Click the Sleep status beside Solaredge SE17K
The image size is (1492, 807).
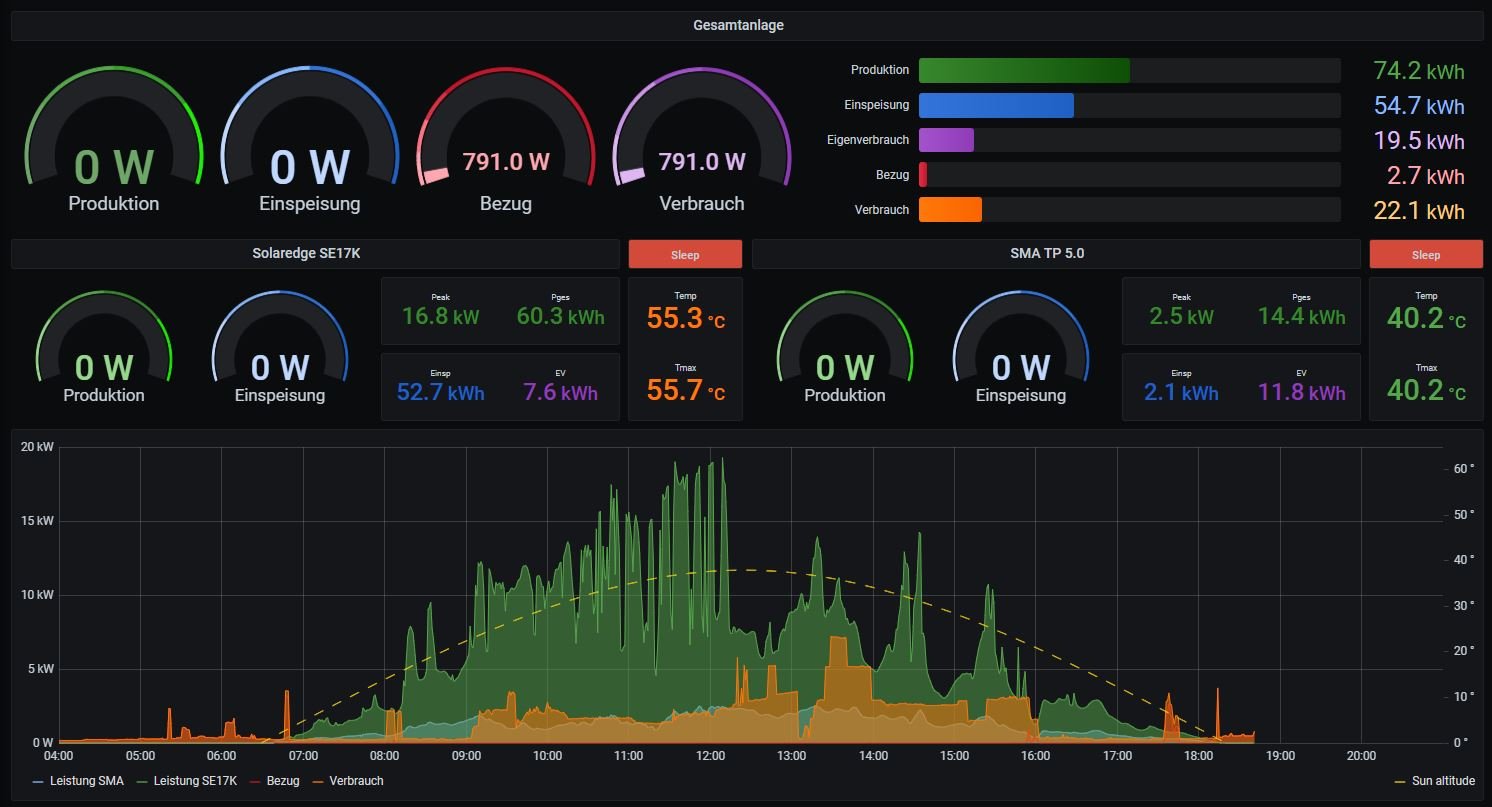[685, 254]
